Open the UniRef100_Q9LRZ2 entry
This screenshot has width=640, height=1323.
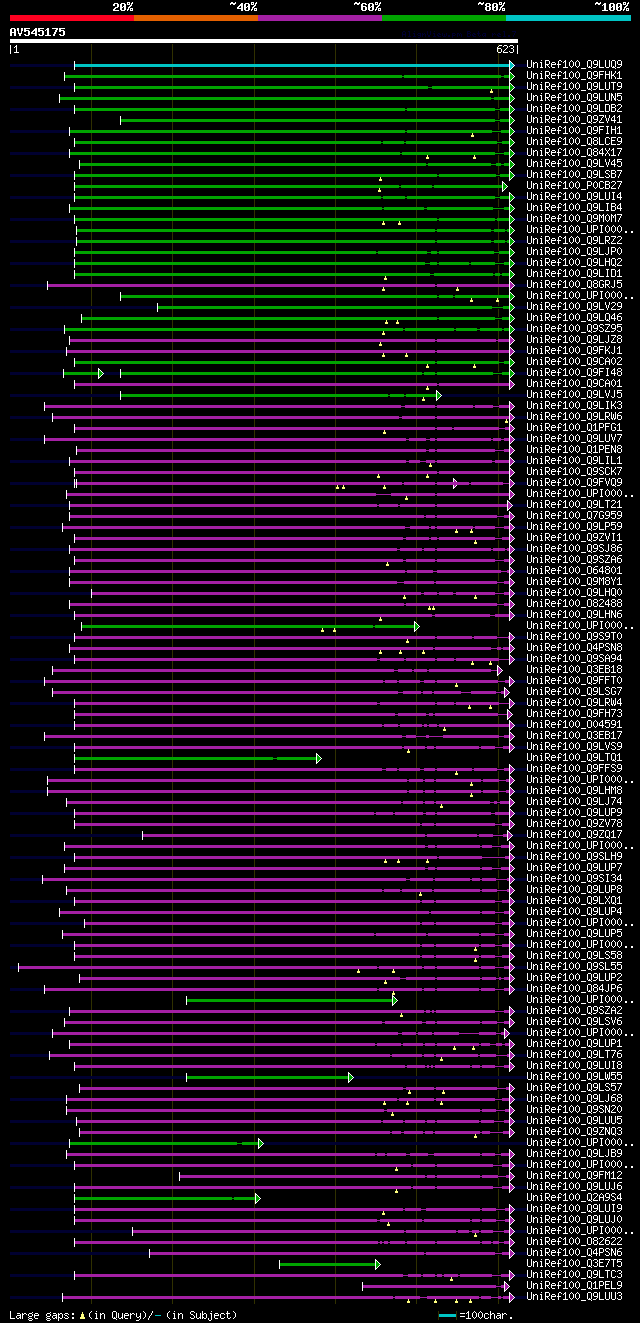click(575, 241)
